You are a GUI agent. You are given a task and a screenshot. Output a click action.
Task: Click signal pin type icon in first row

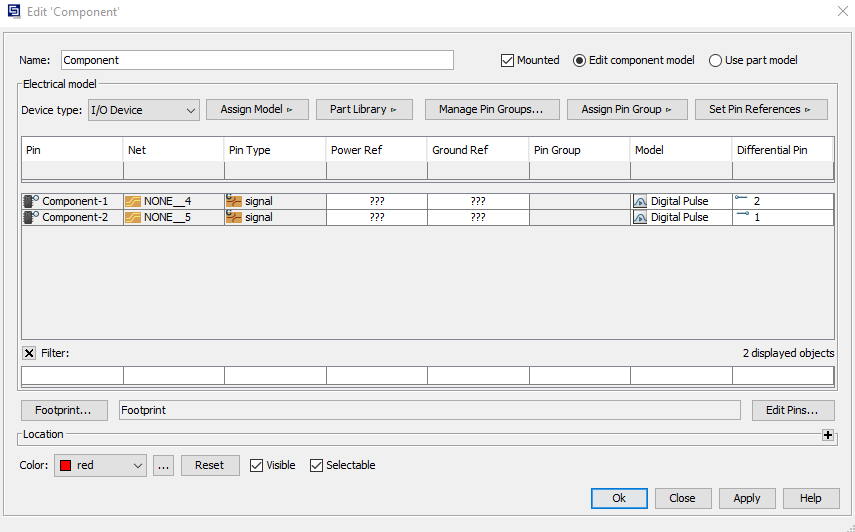point(234,201)
